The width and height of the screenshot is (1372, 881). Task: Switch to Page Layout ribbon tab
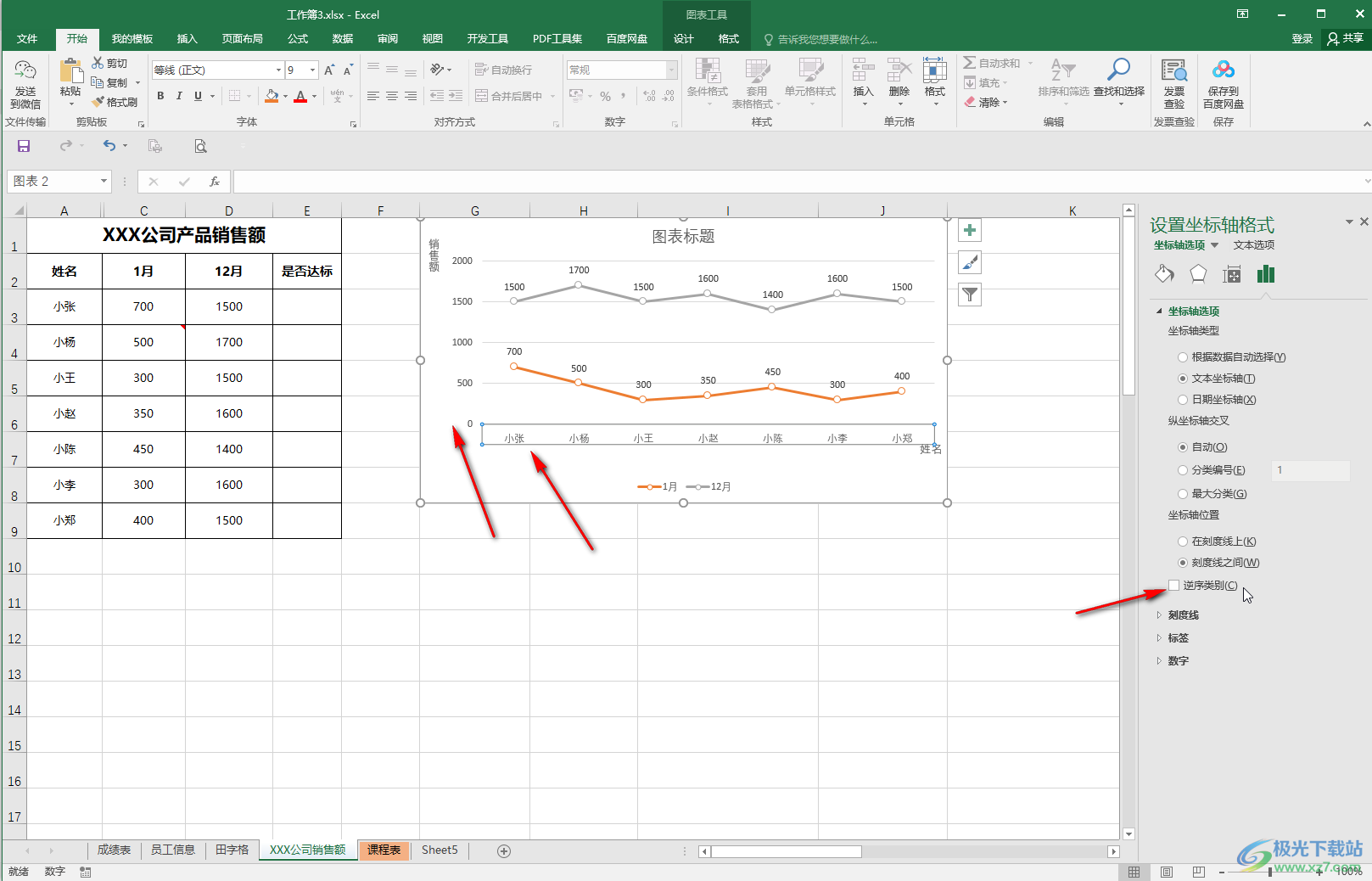tap(243, 39)
